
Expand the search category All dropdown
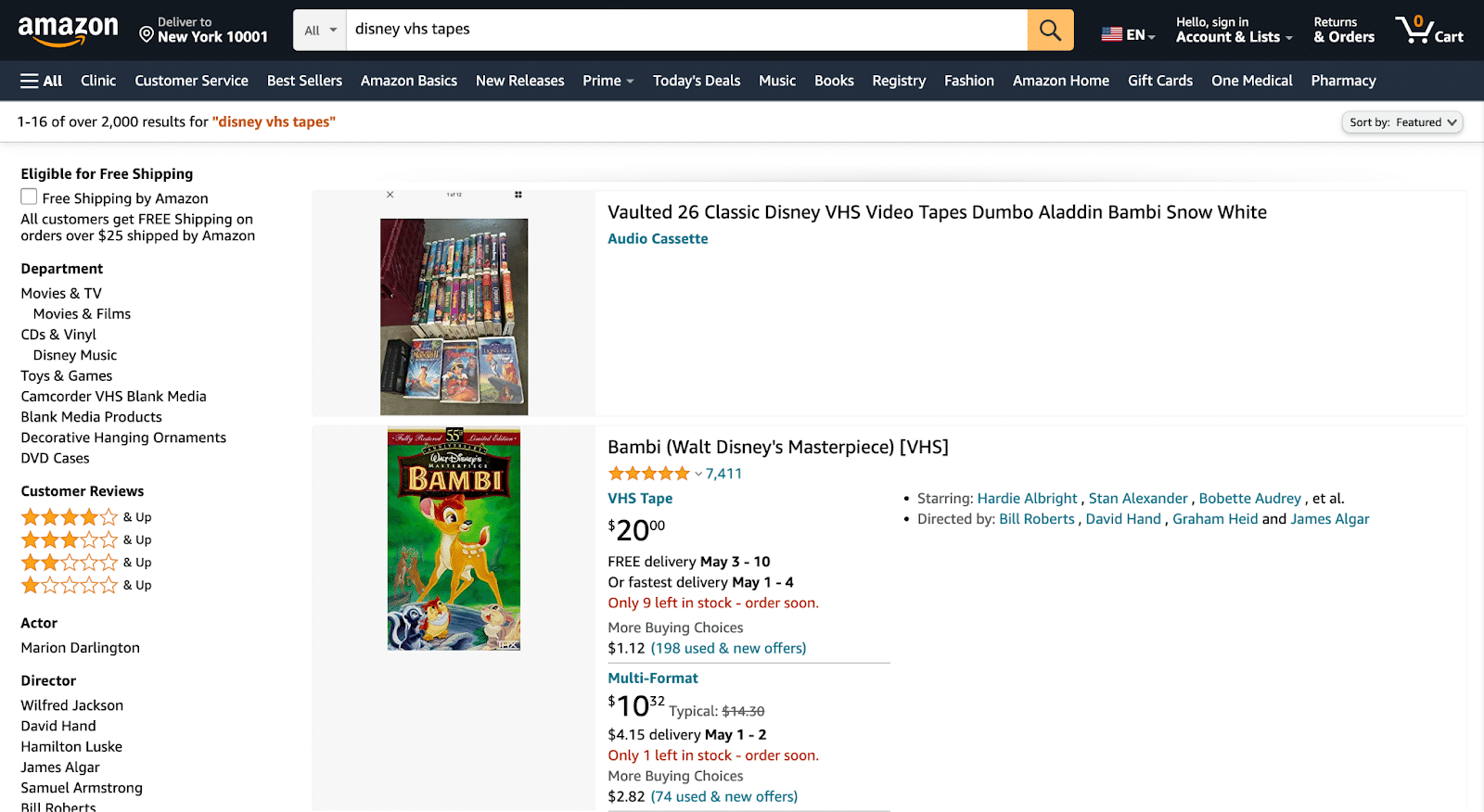tap(318, 30)
